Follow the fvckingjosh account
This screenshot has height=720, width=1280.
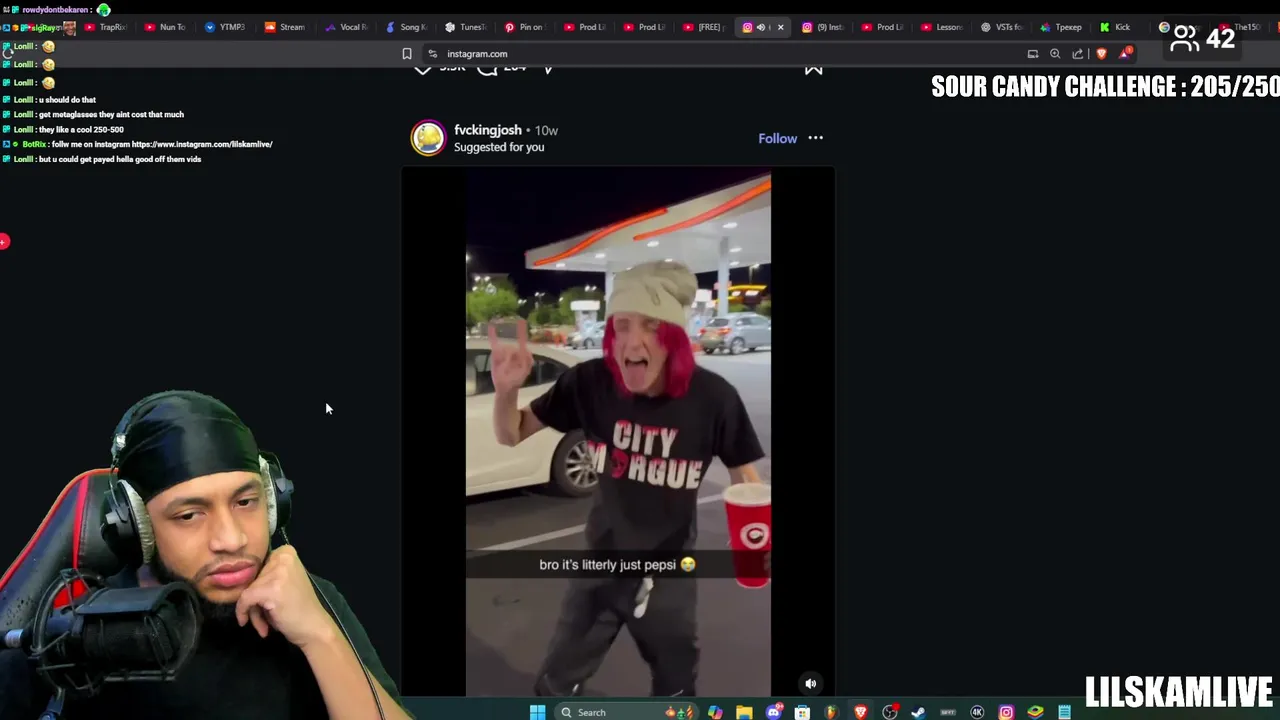777,138
